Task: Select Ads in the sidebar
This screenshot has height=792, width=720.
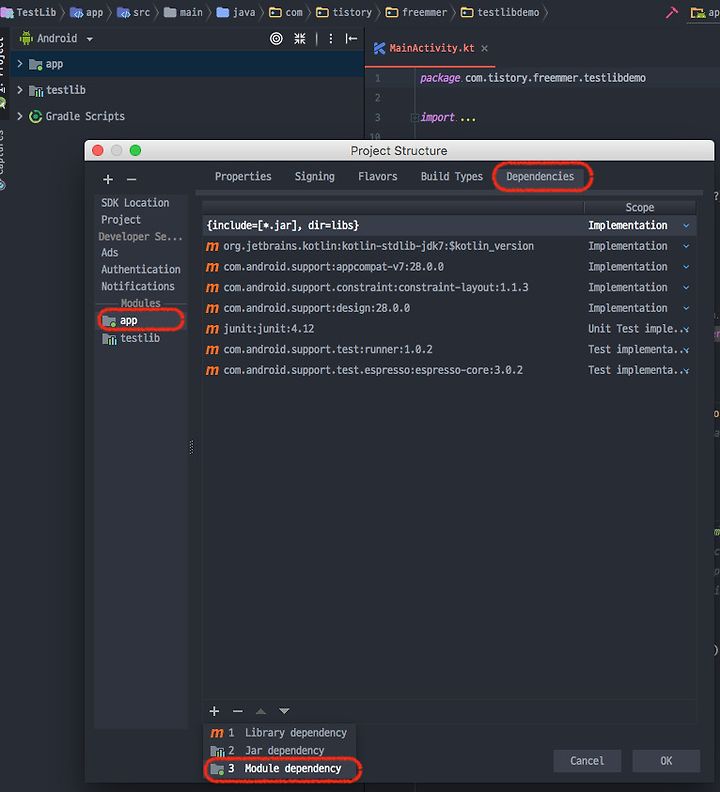Action: point(110,253)
